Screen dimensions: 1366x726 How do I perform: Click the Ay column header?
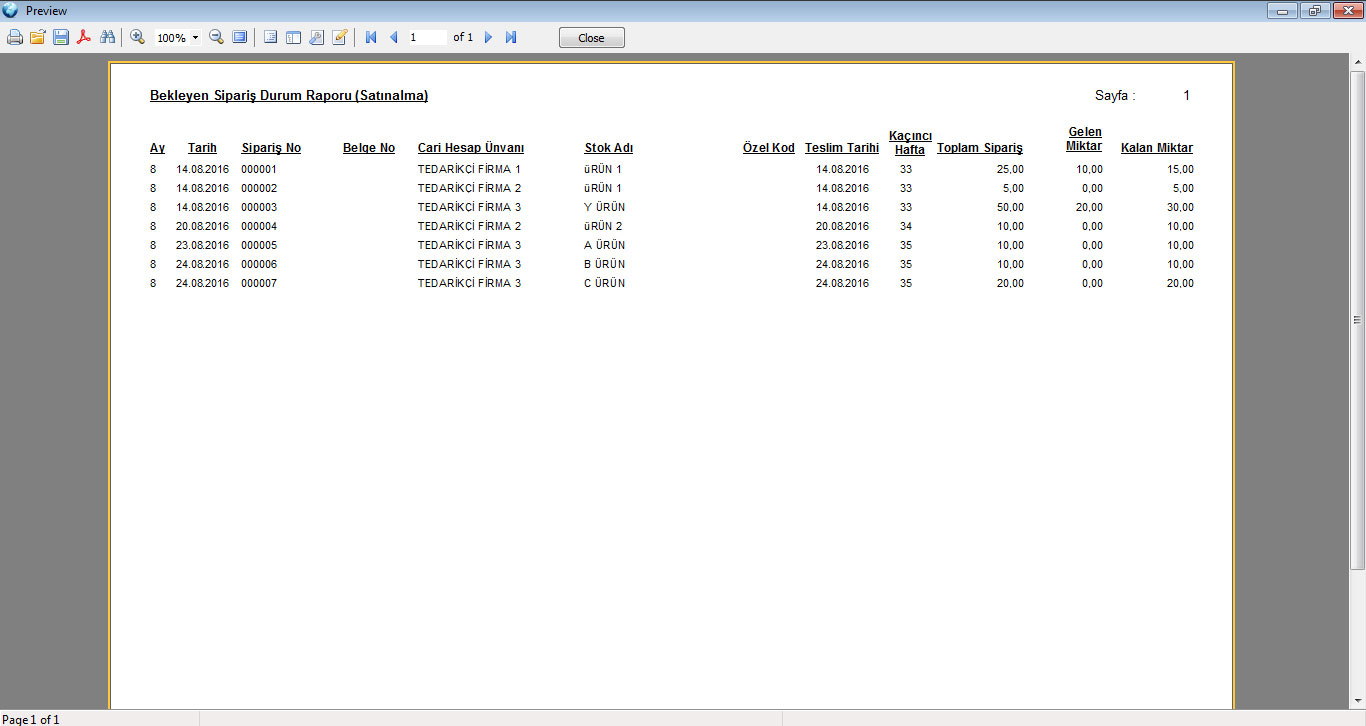158,148
